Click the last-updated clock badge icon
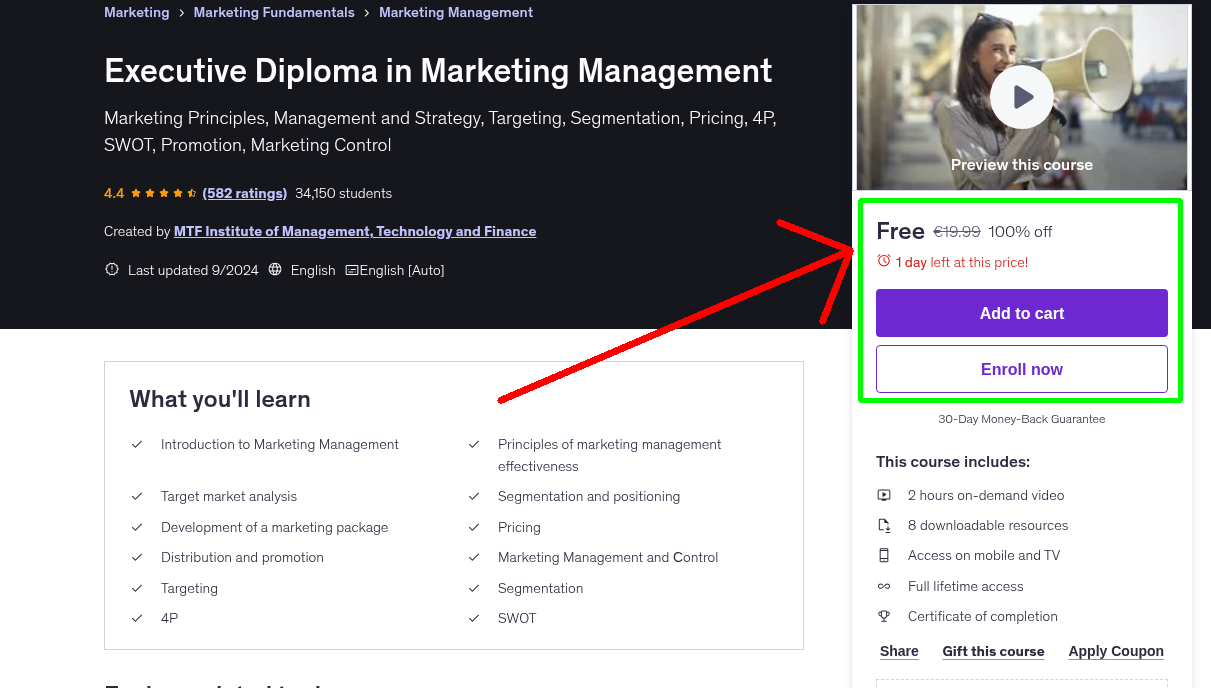This screenshot has width=1211, height=688. coord(112,270)
